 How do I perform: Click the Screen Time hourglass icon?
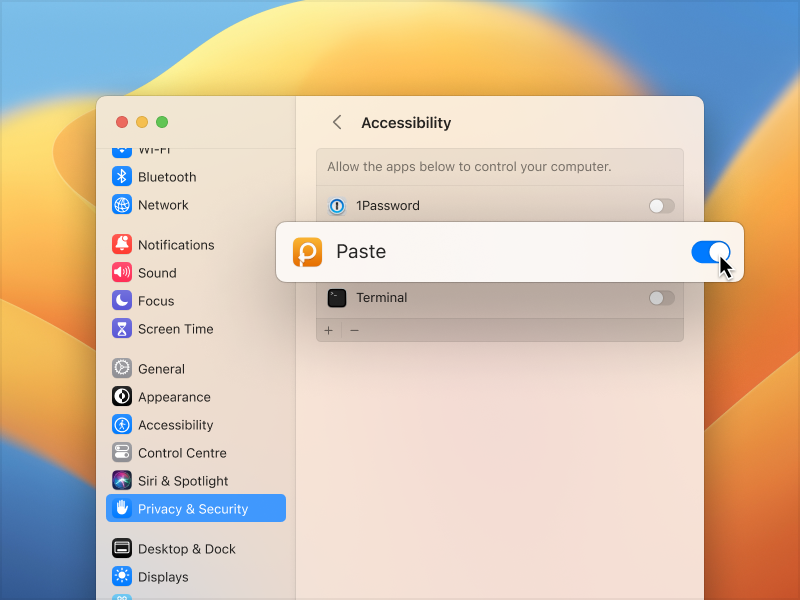pyautogui.click(x=121, y=329)
